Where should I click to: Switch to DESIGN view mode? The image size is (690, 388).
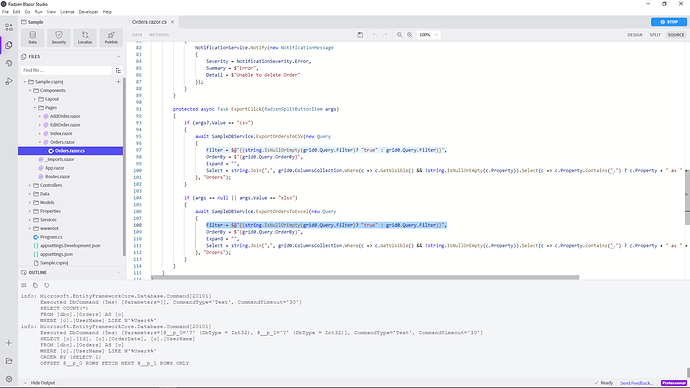(x=635, y=35)
